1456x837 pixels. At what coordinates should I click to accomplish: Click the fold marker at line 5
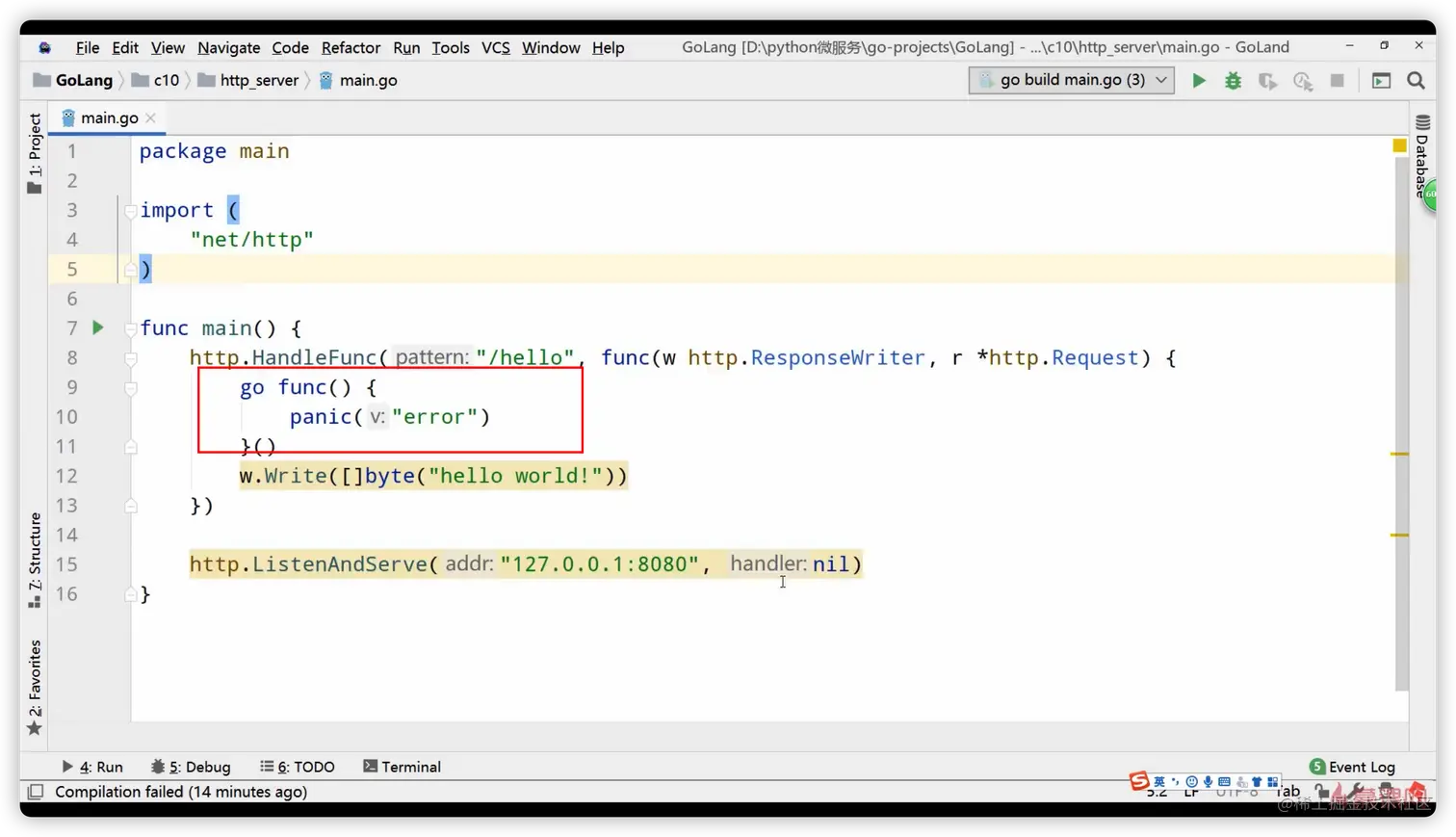(130, 270)
